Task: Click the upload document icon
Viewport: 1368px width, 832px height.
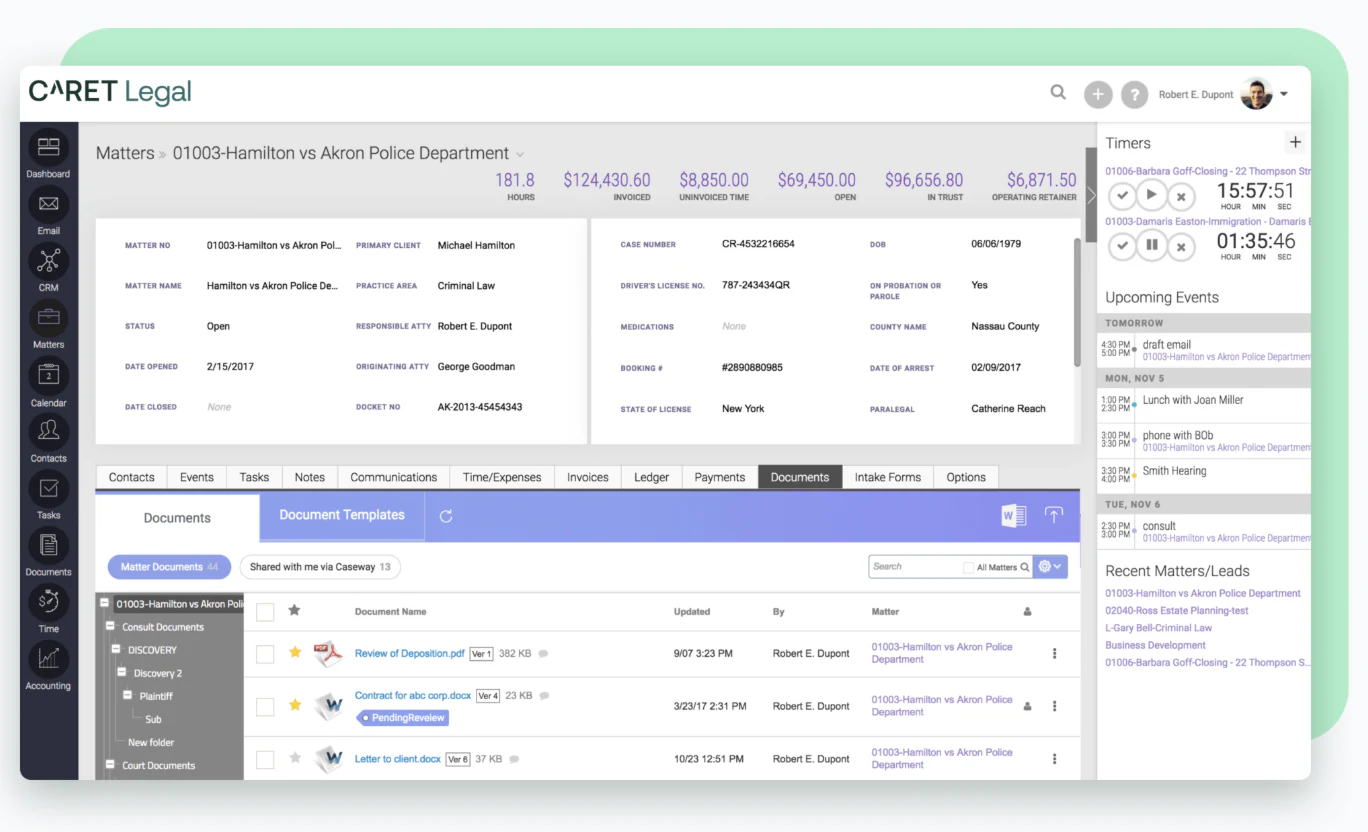Action: [1053, 515]
